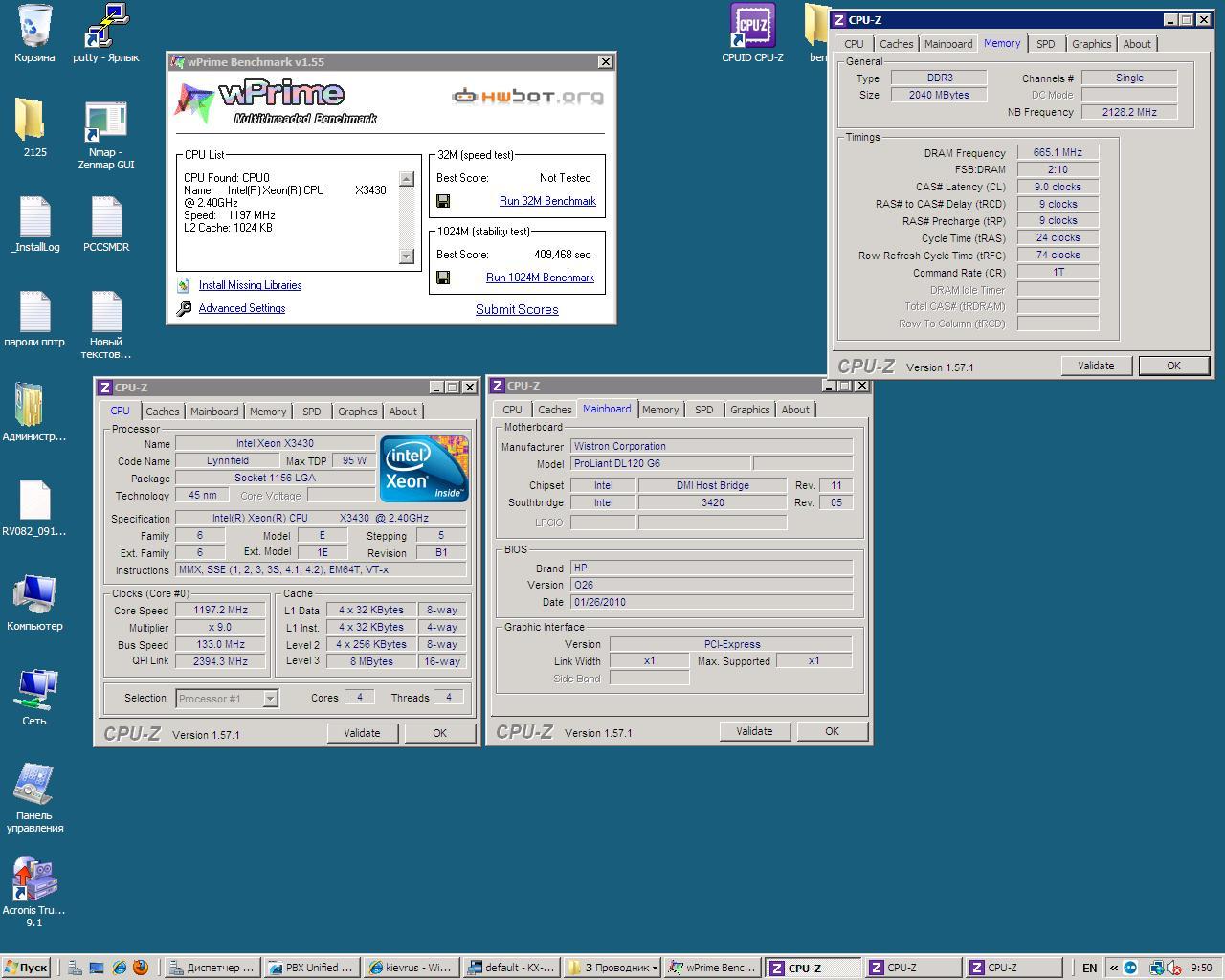Open About tab in CPU-Z Mainboard window
This screenshot has height=980, width=1225.
coord(795,410)
